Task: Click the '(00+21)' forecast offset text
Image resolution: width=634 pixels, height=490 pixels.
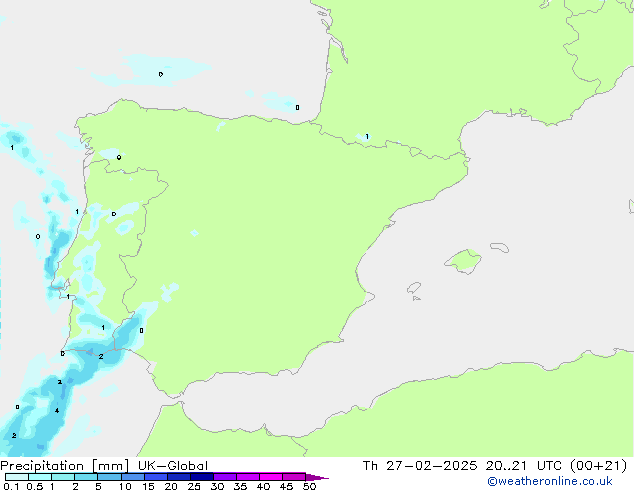Action: pyautogui.click(x=598, y=466)
